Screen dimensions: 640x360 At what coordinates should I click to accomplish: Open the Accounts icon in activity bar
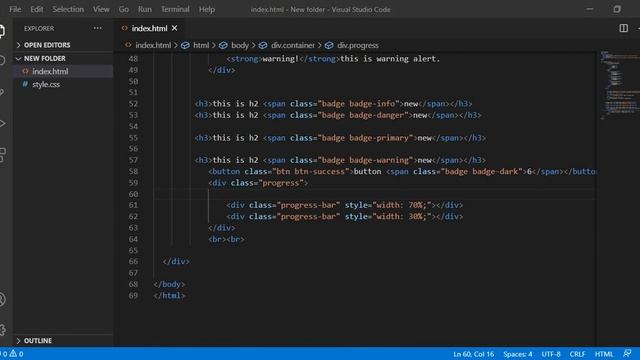(2, 300)
